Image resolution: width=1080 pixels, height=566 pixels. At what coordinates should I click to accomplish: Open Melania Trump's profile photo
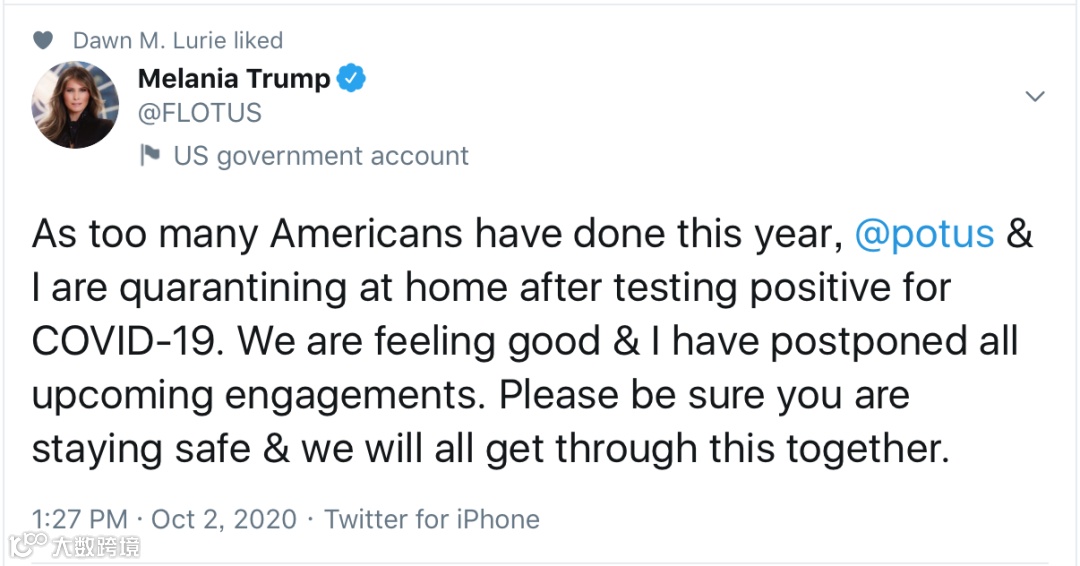pyautogui.click(x=75, y=105)
